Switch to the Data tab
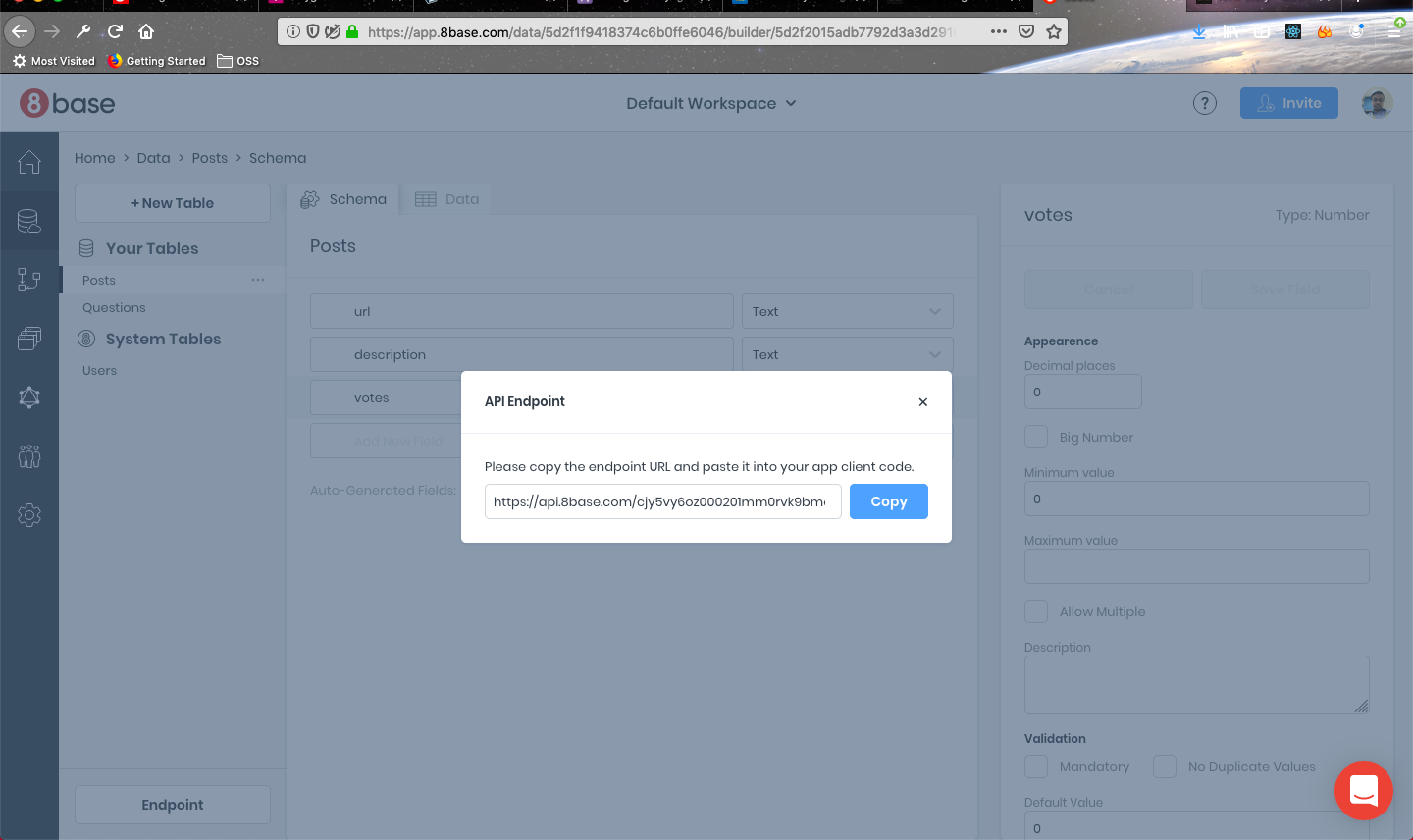This screenshot has height=840, width=1413. click(447, 199)
